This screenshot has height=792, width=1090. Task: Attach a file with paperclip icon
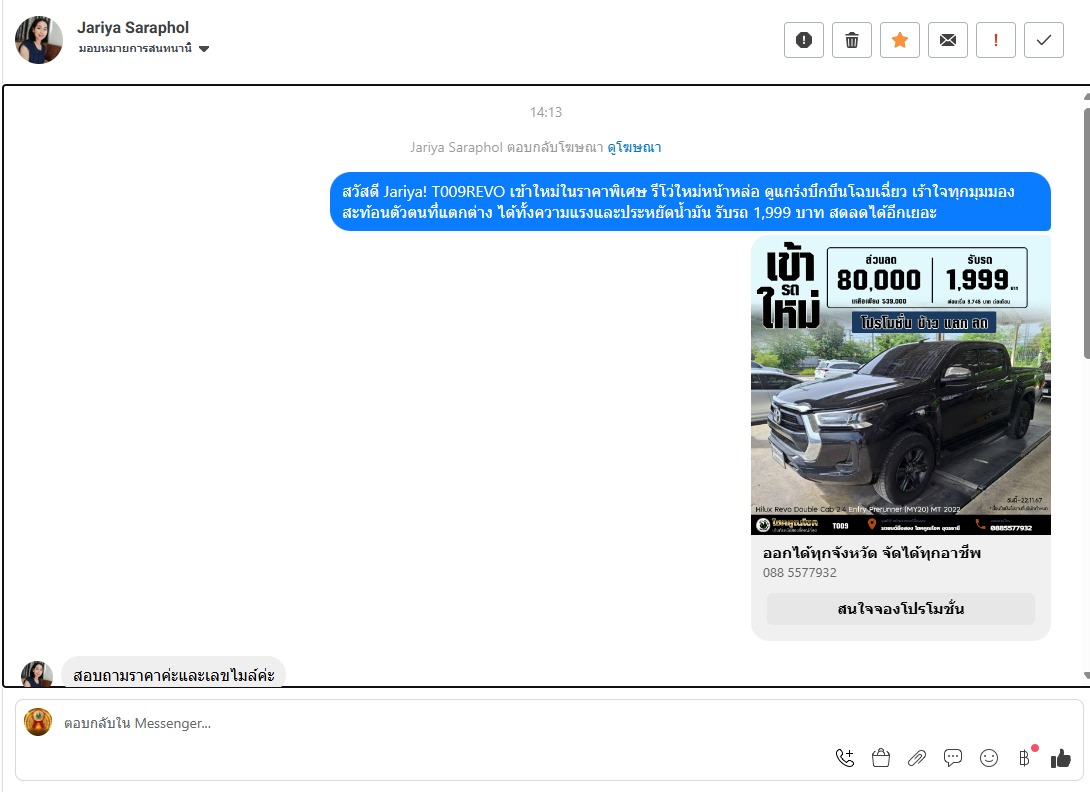coord(917,758)
